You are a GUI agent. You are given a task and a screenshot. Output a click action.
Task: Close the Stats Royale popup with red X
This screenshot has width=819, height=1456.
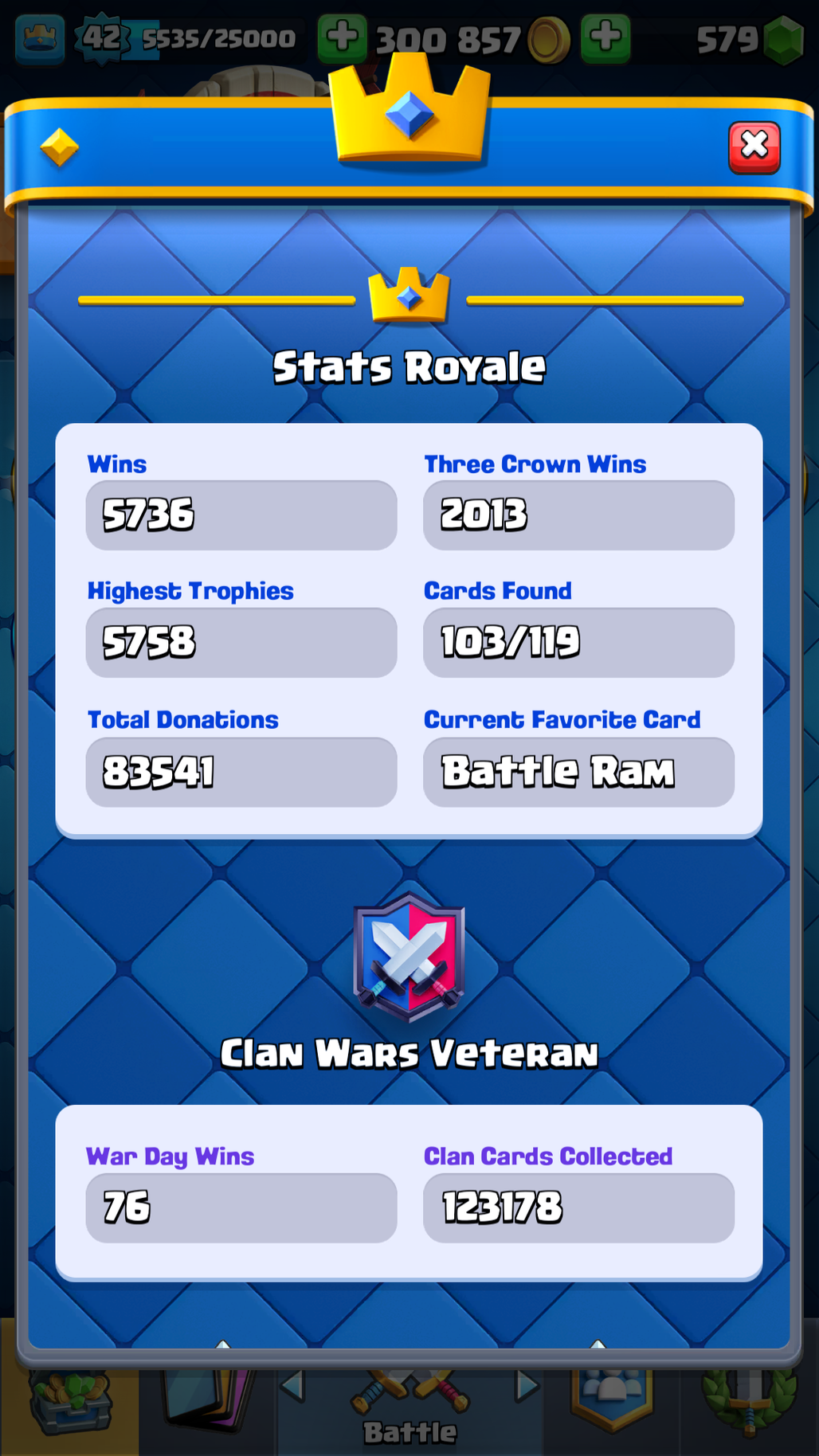[x=754, y=148]
